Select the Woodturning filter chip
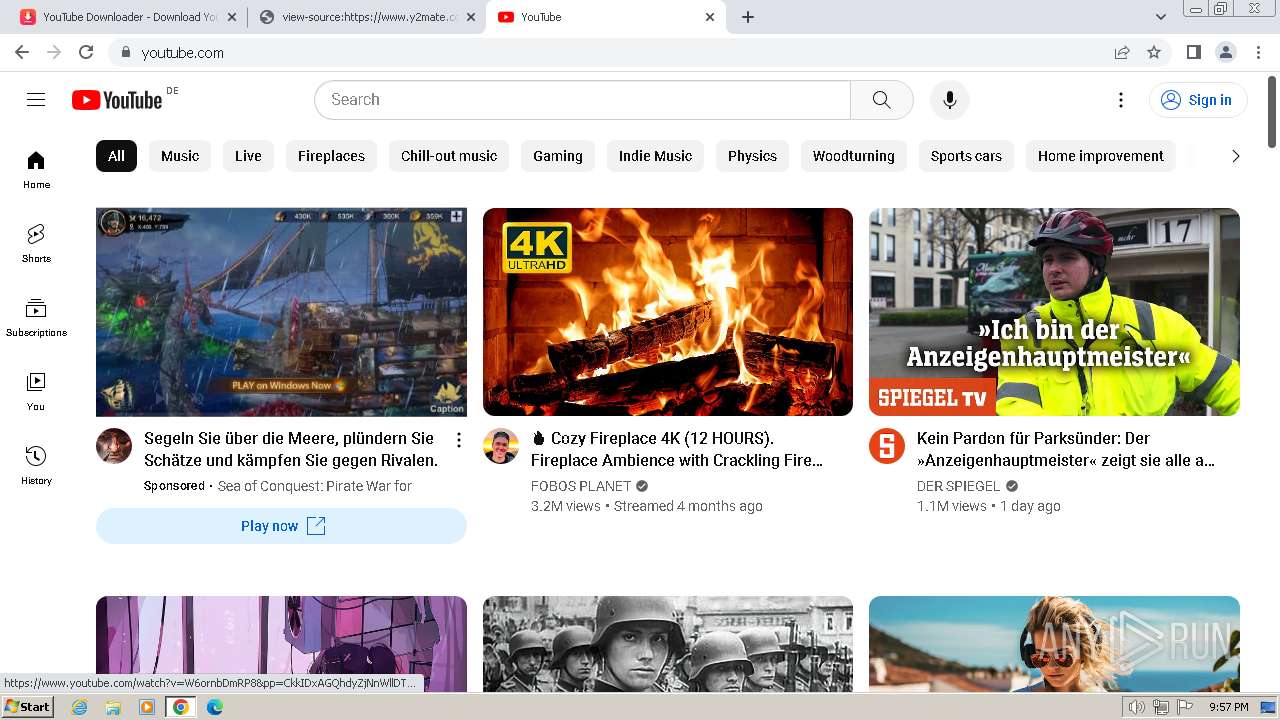Viewport: 1280px width, 720px height. pos(854,156)
